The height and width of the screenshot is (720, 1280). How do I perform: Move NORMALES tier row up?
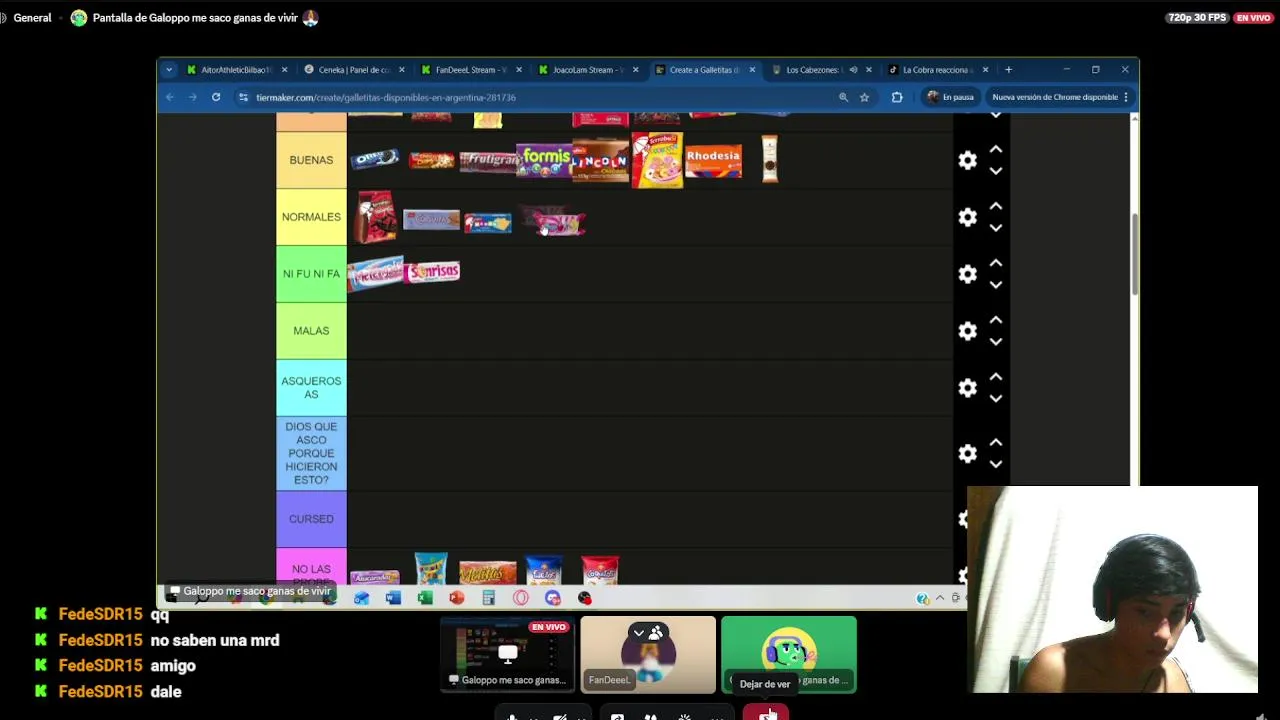coord(996,206)
